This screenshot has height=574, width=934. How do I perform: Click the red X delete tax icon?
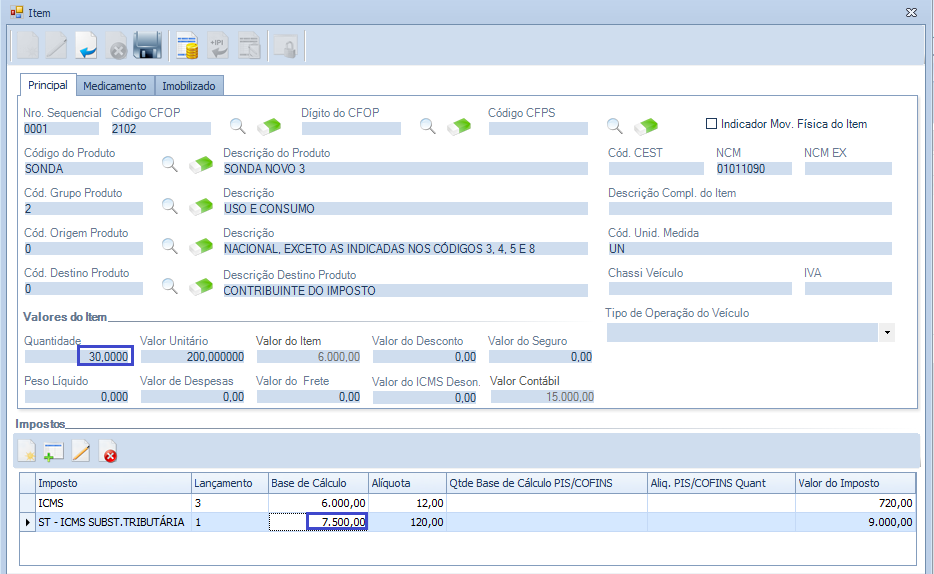click(x=108, y=452)
